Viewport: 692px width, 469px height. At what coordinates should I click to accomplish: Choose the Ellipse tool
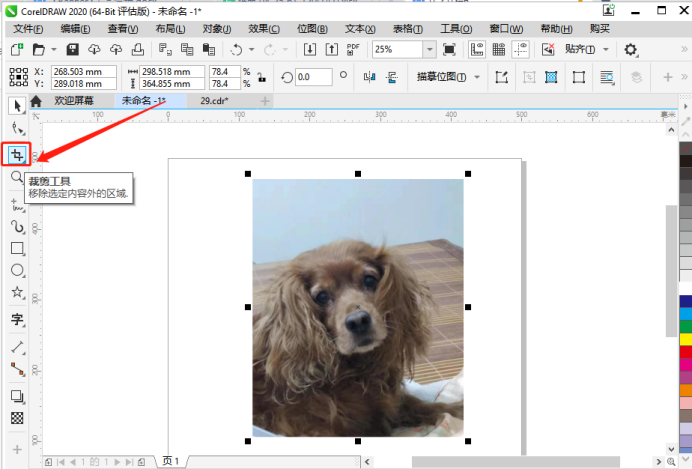click(17, 271)
